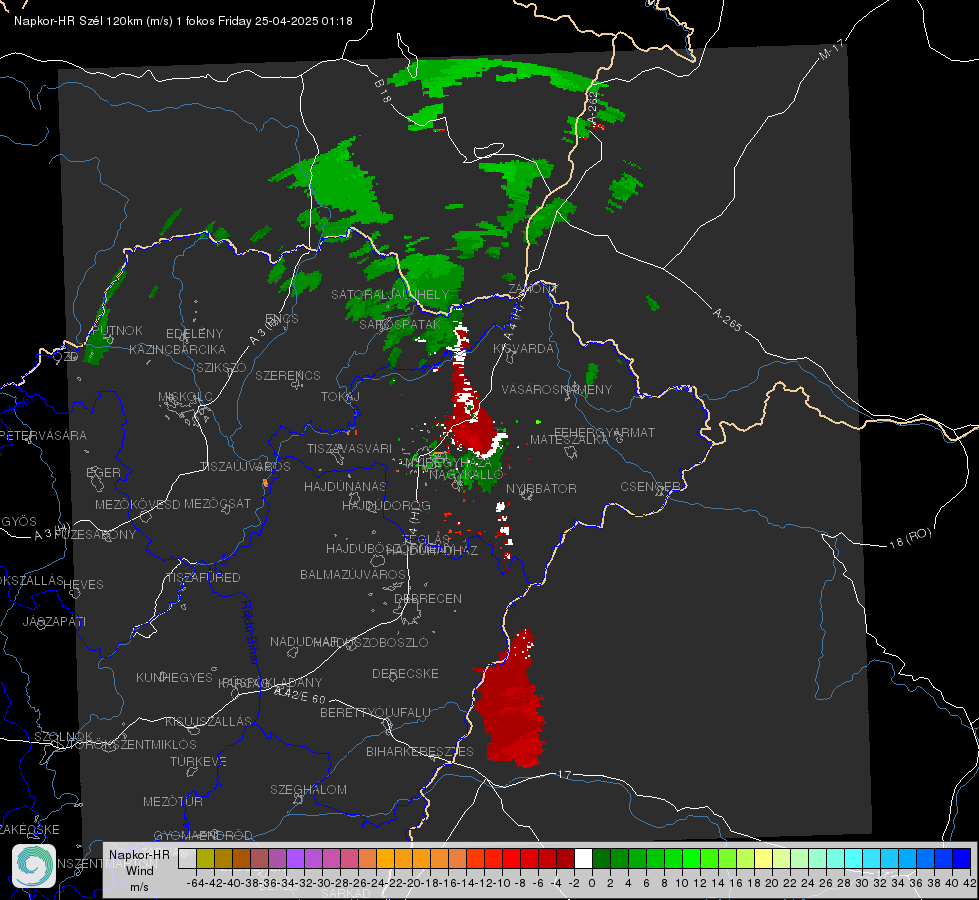Click the MEZŐCSÁT town label

pos(217,503)
